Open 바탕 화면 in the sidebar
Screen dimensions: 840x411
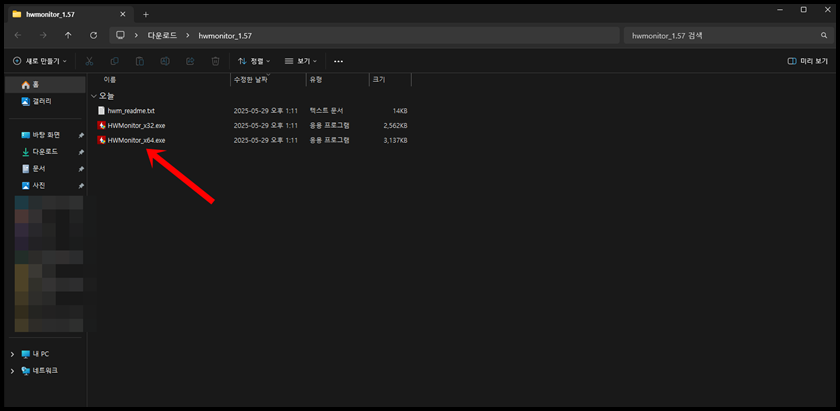coord(46,135)
